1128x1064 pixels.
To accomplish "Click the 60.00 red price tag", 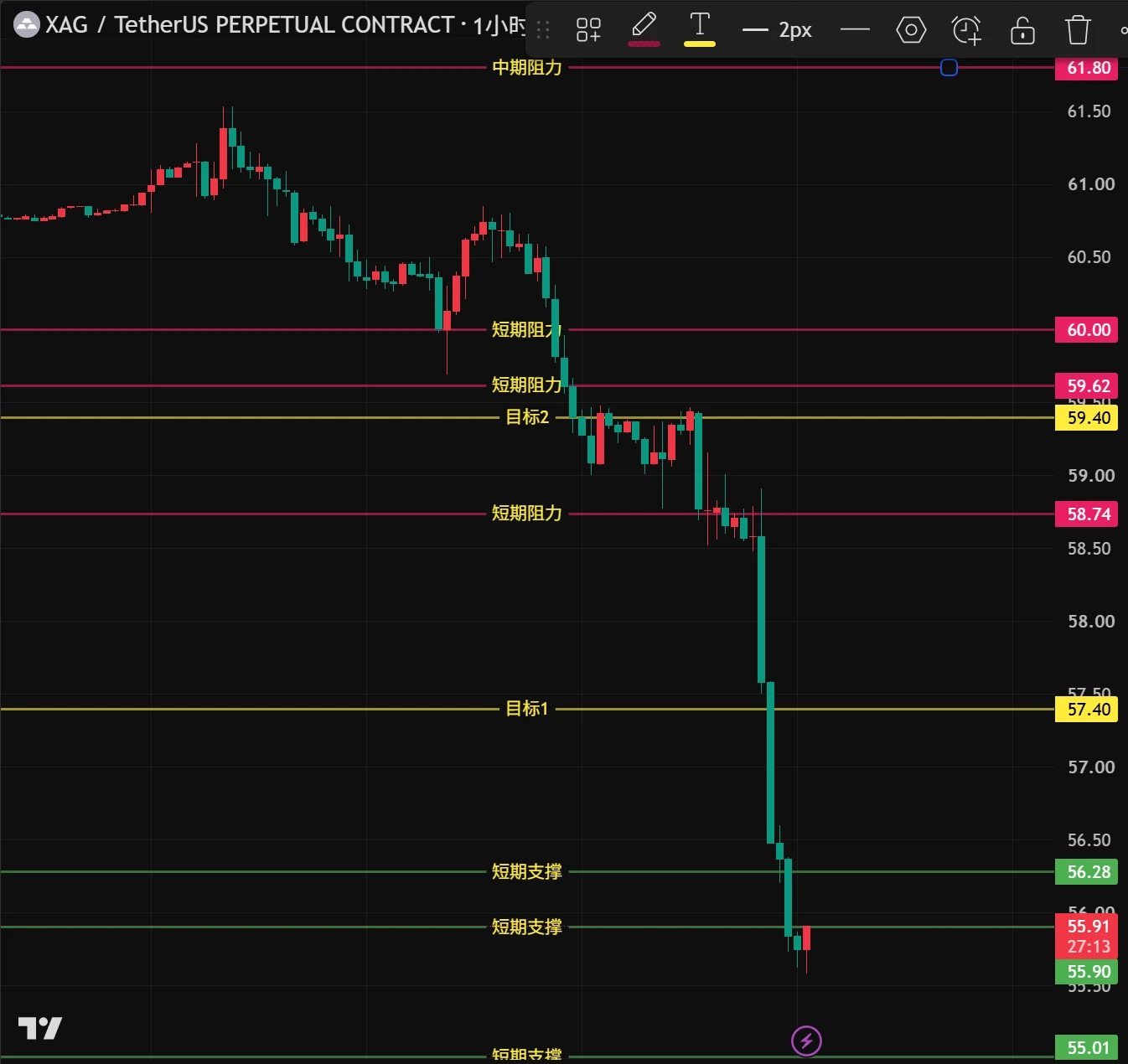I will (x=1086, y=330).
